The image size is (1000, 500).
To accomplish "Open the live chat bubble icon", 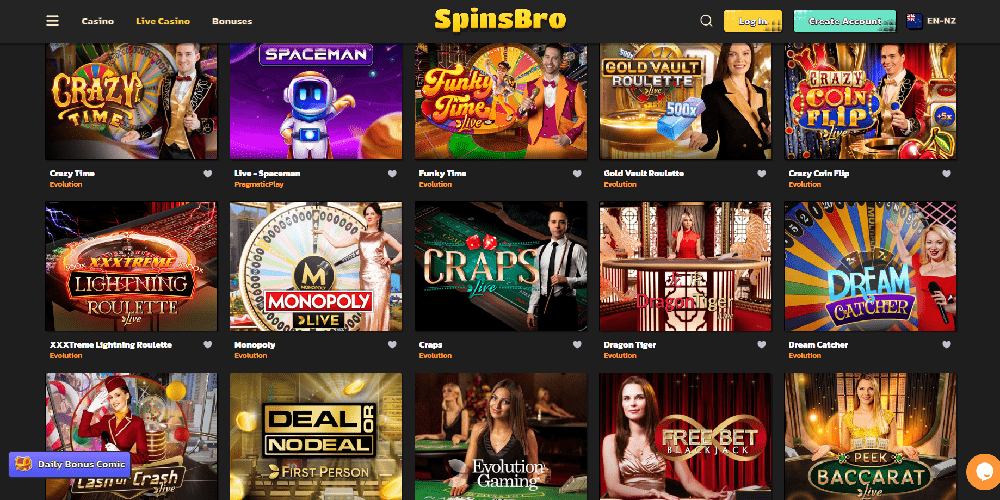I will [983, 472].
